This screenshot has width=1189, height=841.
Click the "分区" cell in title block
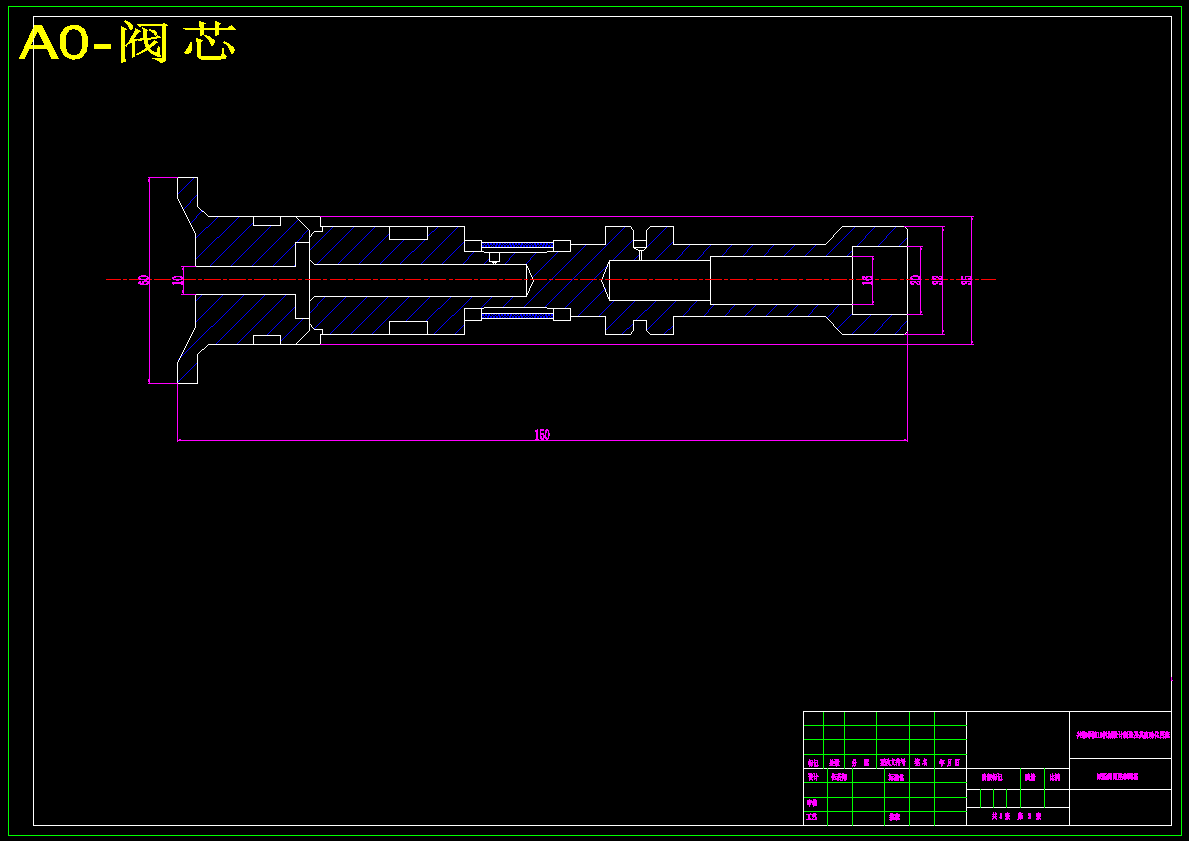(x=861, y=762)
